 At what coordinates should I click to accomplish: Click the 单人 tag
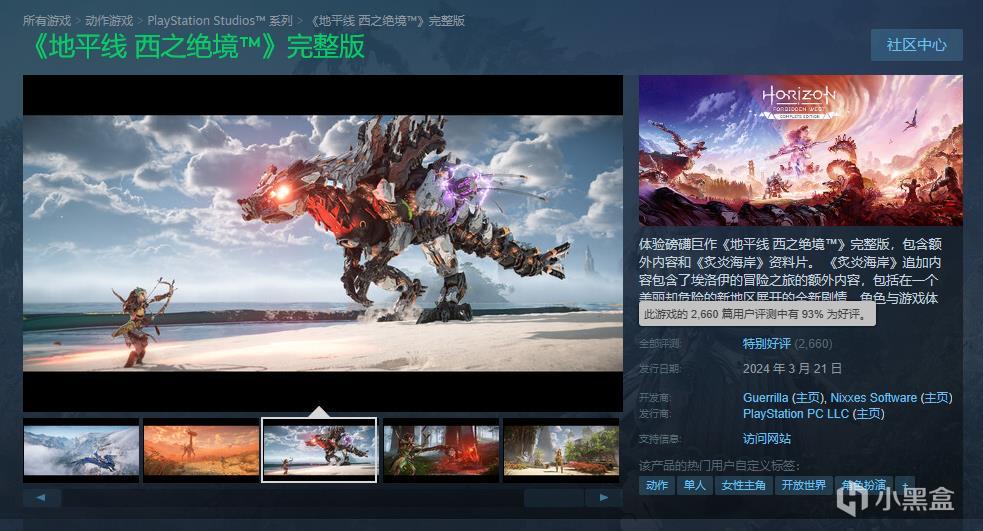coord(695,485)
